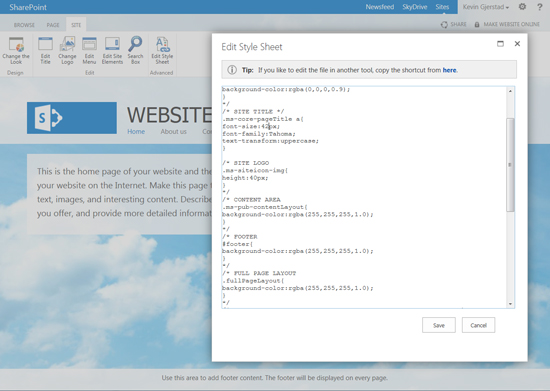Open Sites in the top bar
The image size is (550, 391).
tap(442, 7)
